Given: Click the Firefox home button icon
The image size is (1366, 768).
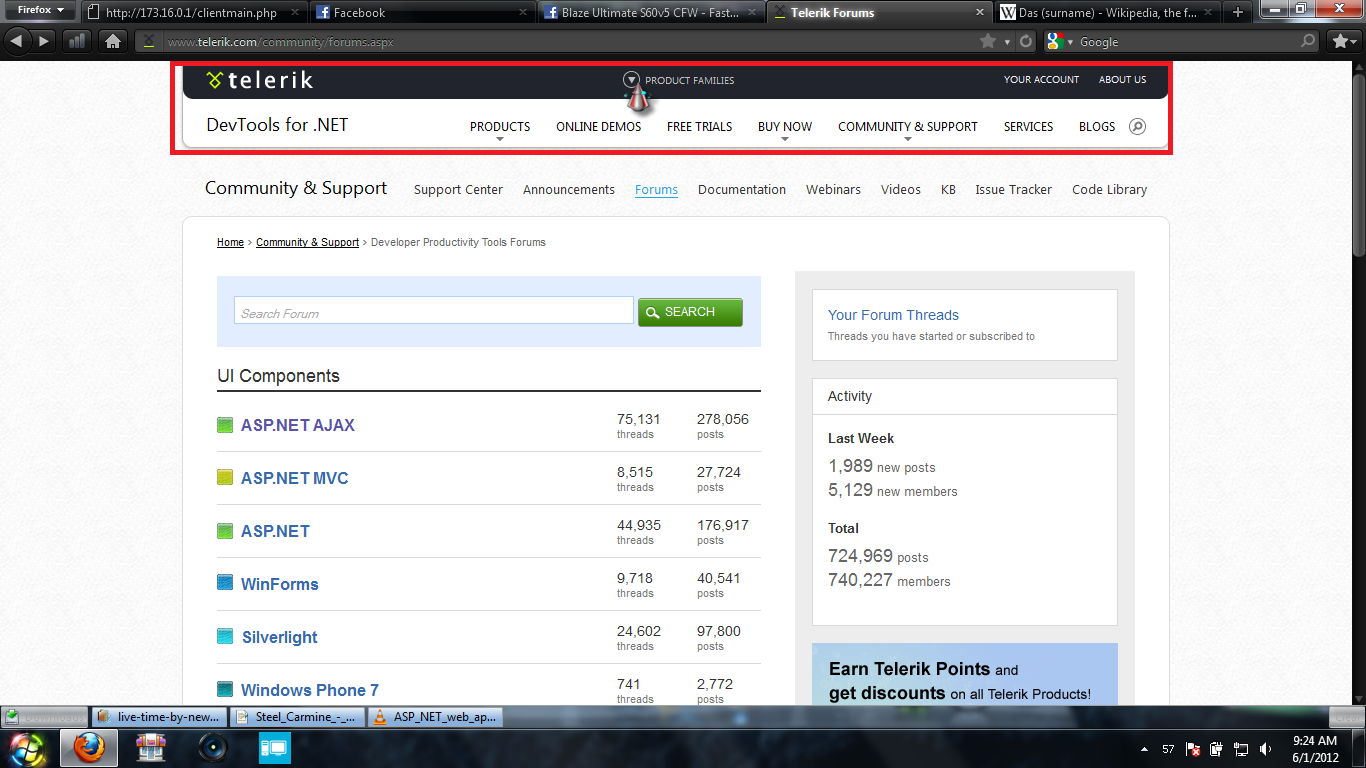Looking at the screenshot, I should coord(113,41).
